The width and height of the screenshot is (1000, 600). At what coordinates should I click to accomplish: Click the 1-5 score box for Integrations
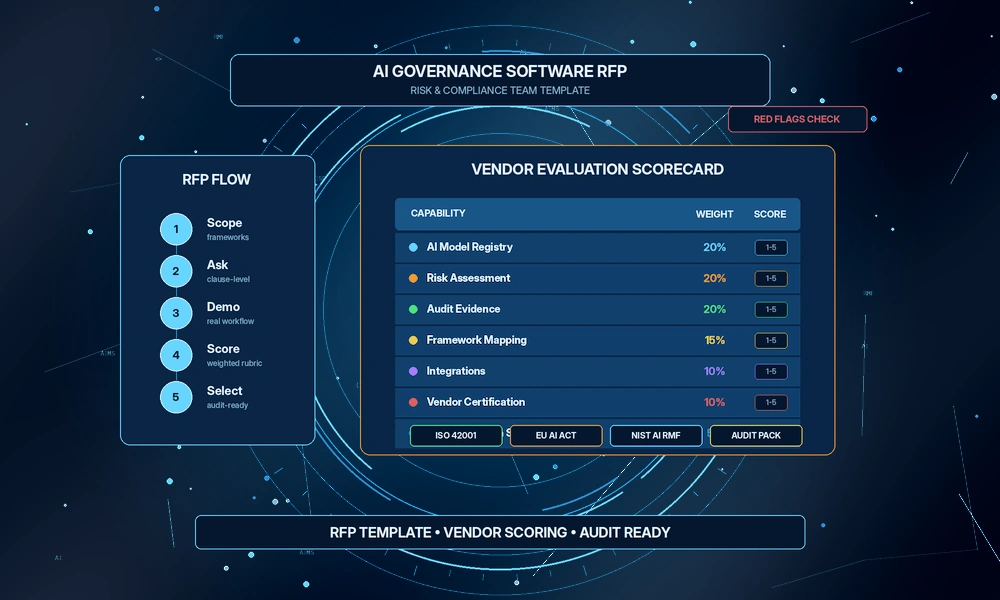pyautogui.click(x=771, y=371)
